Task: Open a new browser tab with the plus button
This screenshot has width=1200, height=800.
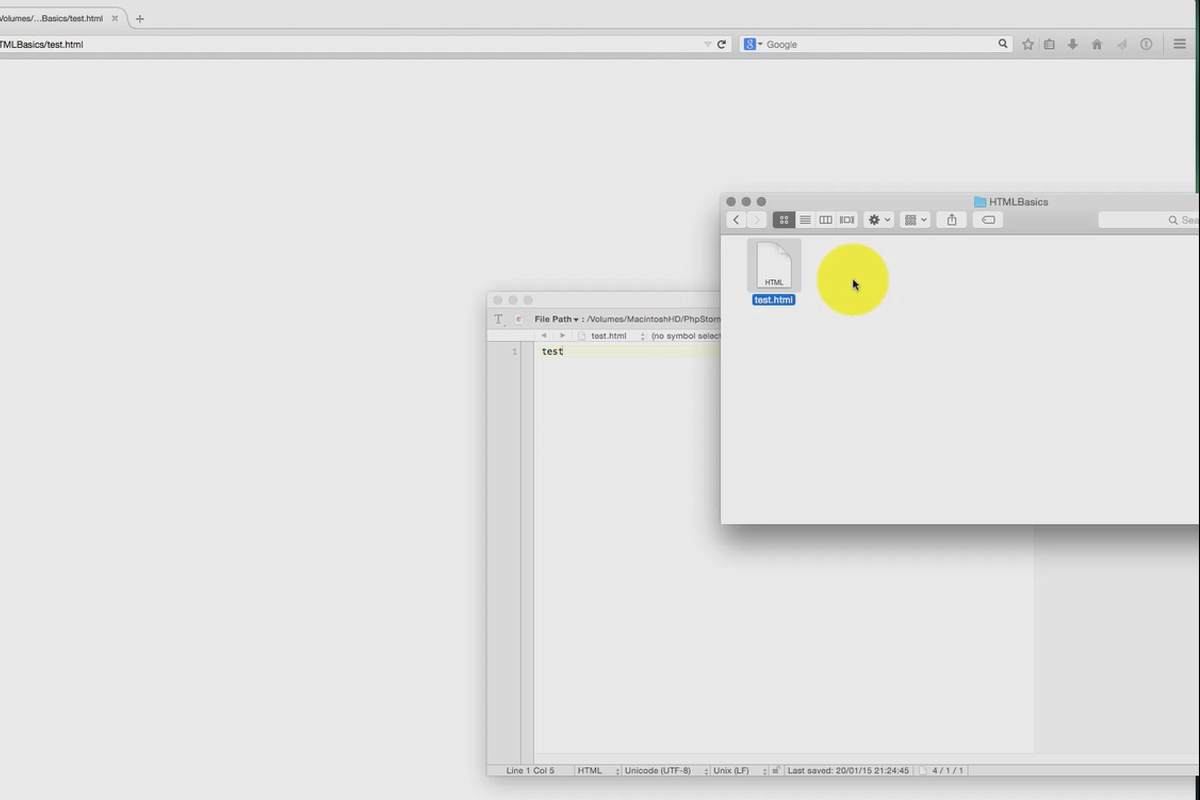Action: tap(139, 17)
